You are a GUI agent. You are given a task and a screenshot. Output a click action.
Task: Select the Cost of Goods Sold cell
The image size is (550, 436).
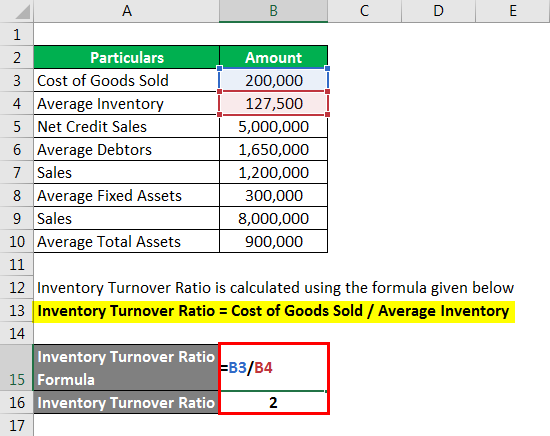pyautogui.click(x=127, y=80)
